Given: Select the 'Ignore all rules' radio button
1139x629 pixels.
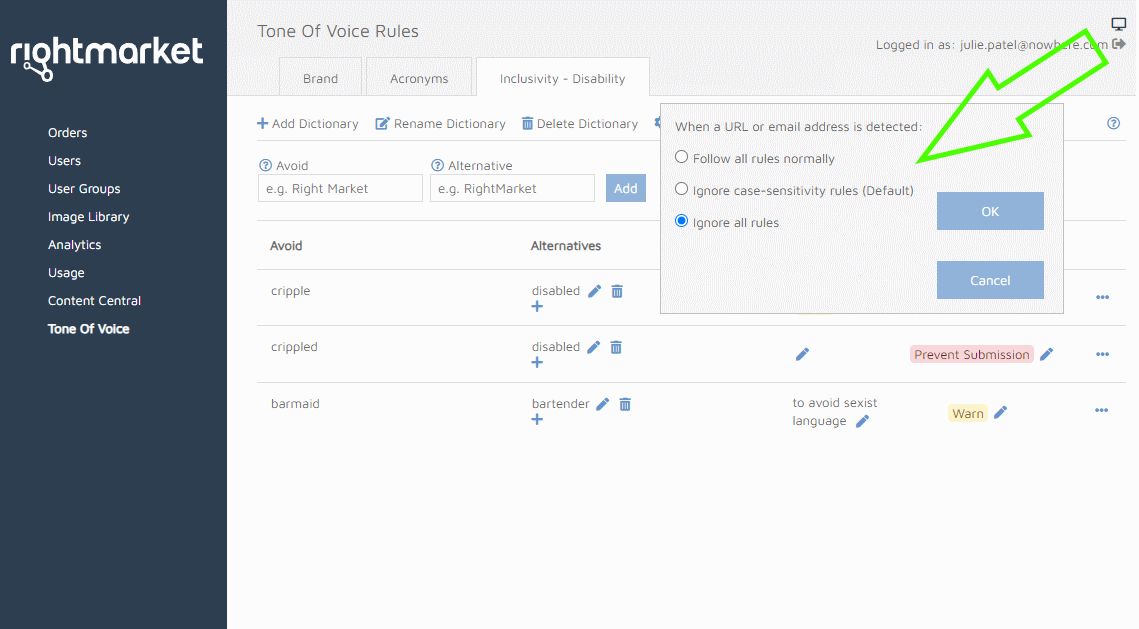Looking at the screenshot, I should pyautogui.click(x=682, y=221).
